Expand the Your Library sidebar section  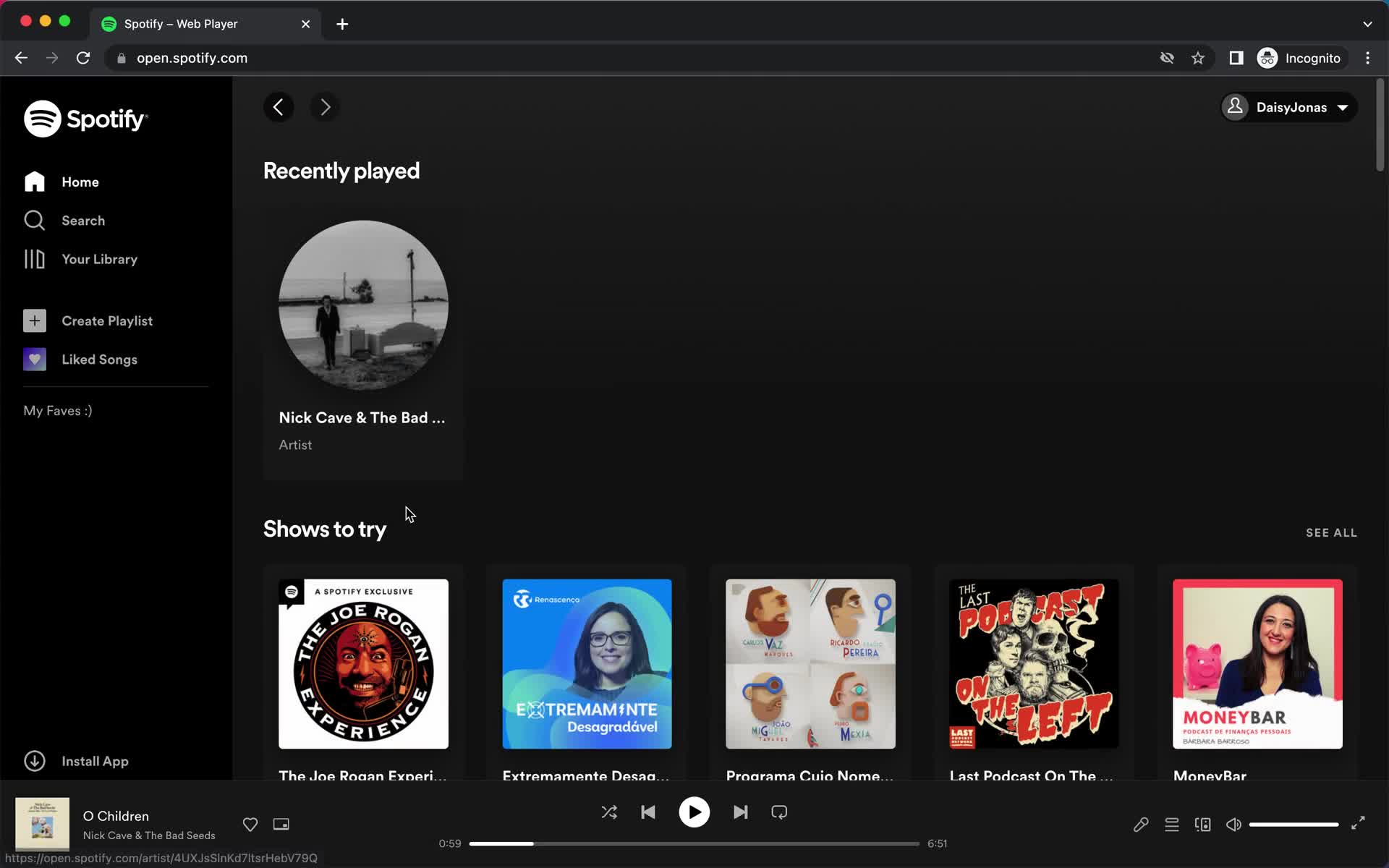[x=99, y=259]
